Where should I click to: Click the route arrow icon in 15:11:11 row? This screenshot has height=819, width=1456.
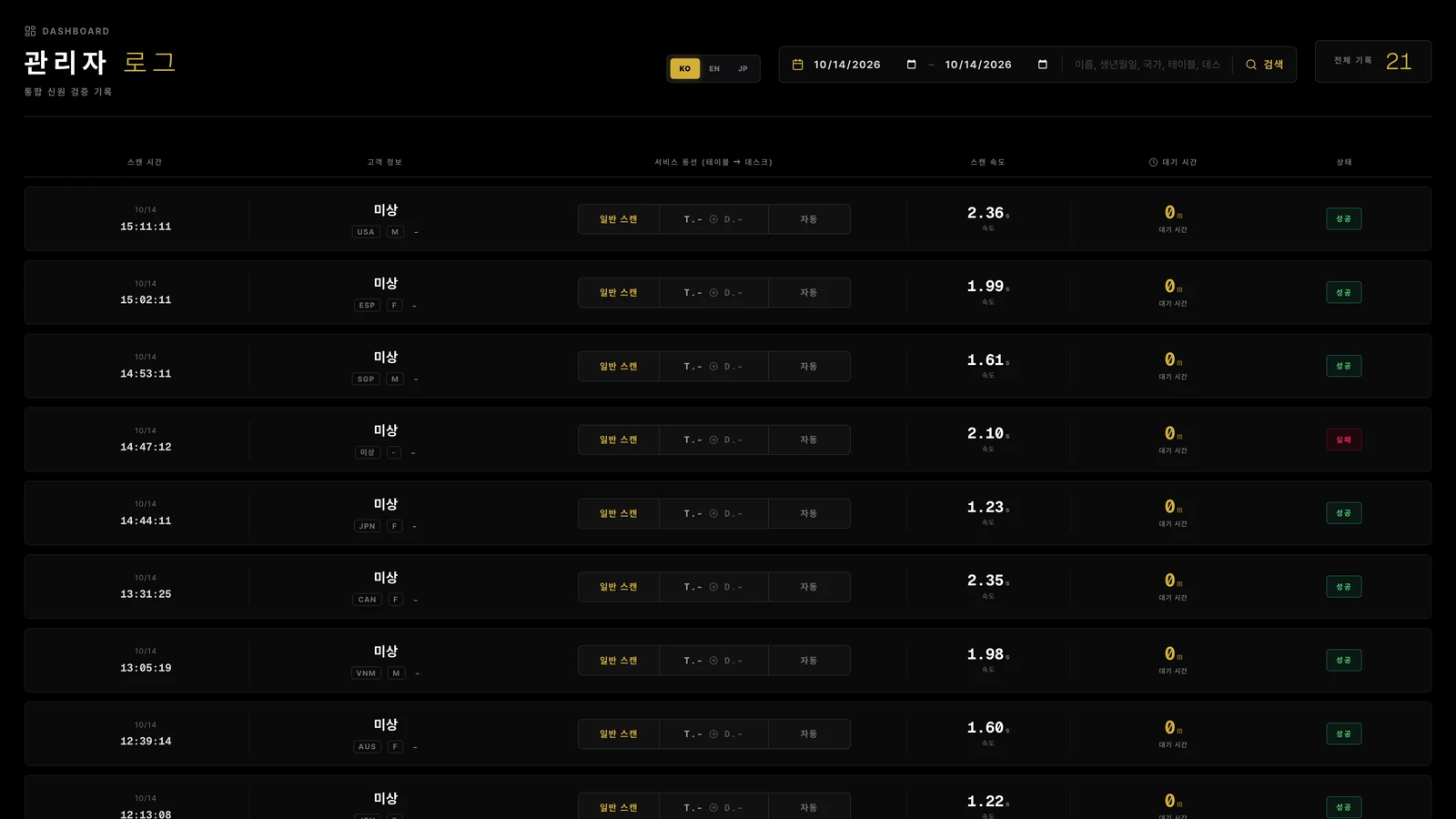(x=713, y=219)
